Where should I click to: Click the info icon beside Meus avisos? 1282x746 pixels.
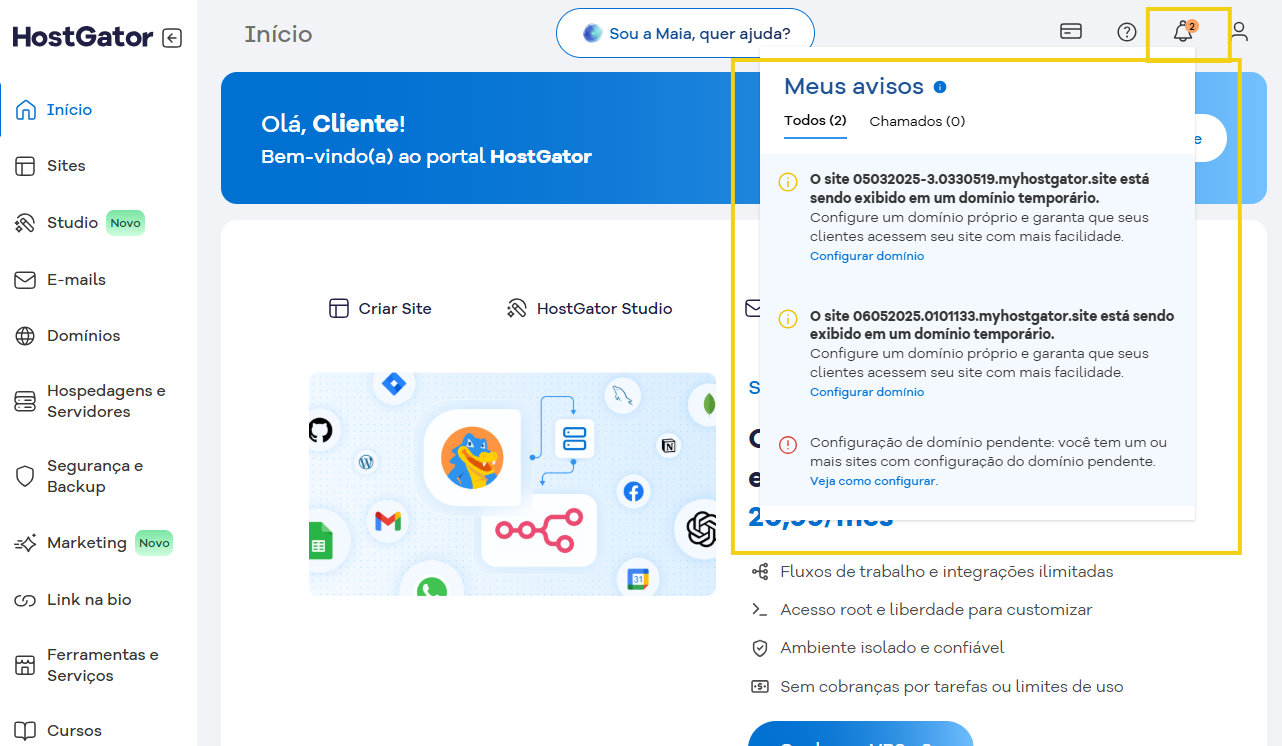[x=940, y=87]
